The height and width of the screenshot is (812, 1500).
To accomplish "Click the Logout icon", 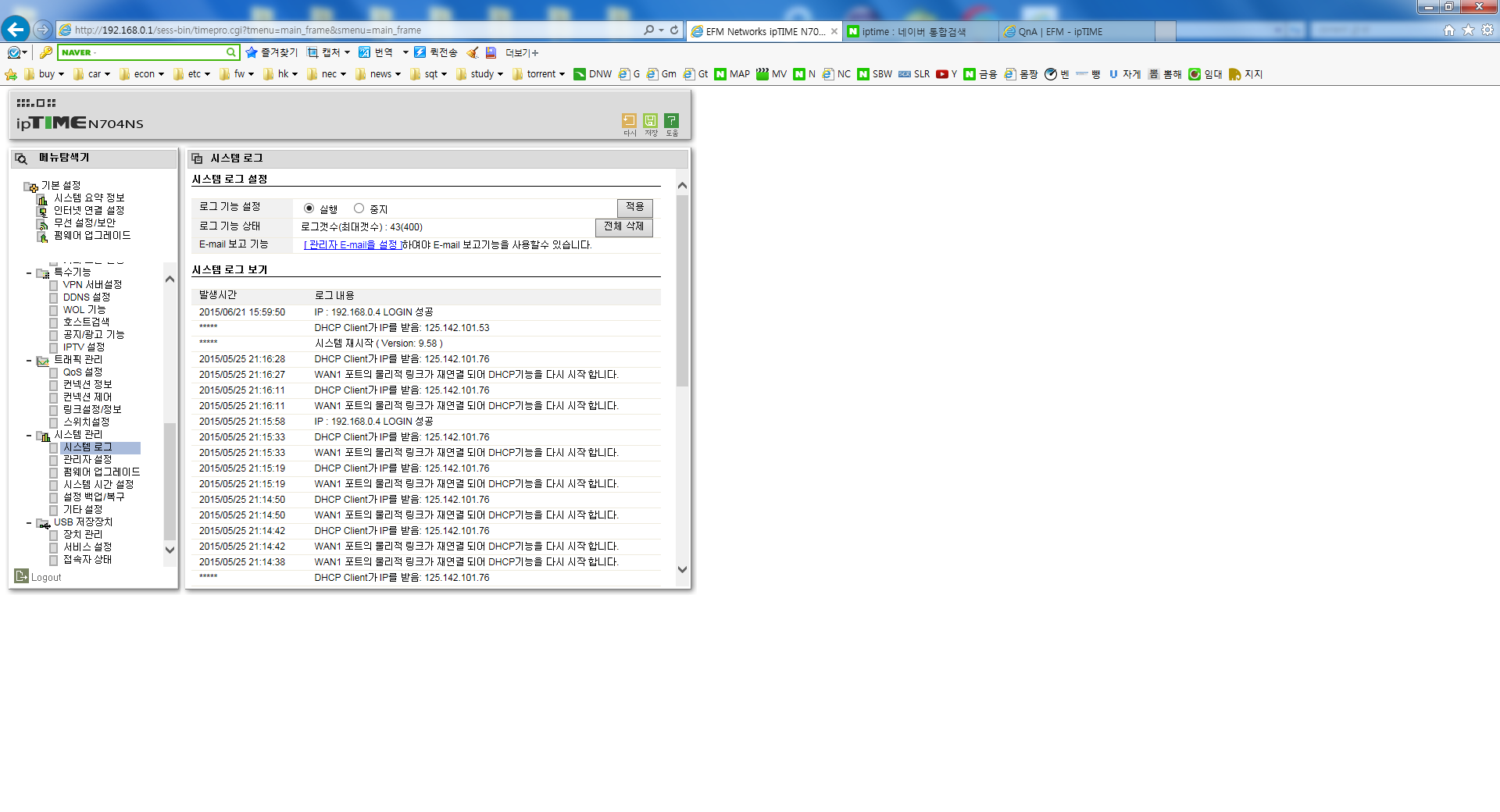I will coord(21,576).
